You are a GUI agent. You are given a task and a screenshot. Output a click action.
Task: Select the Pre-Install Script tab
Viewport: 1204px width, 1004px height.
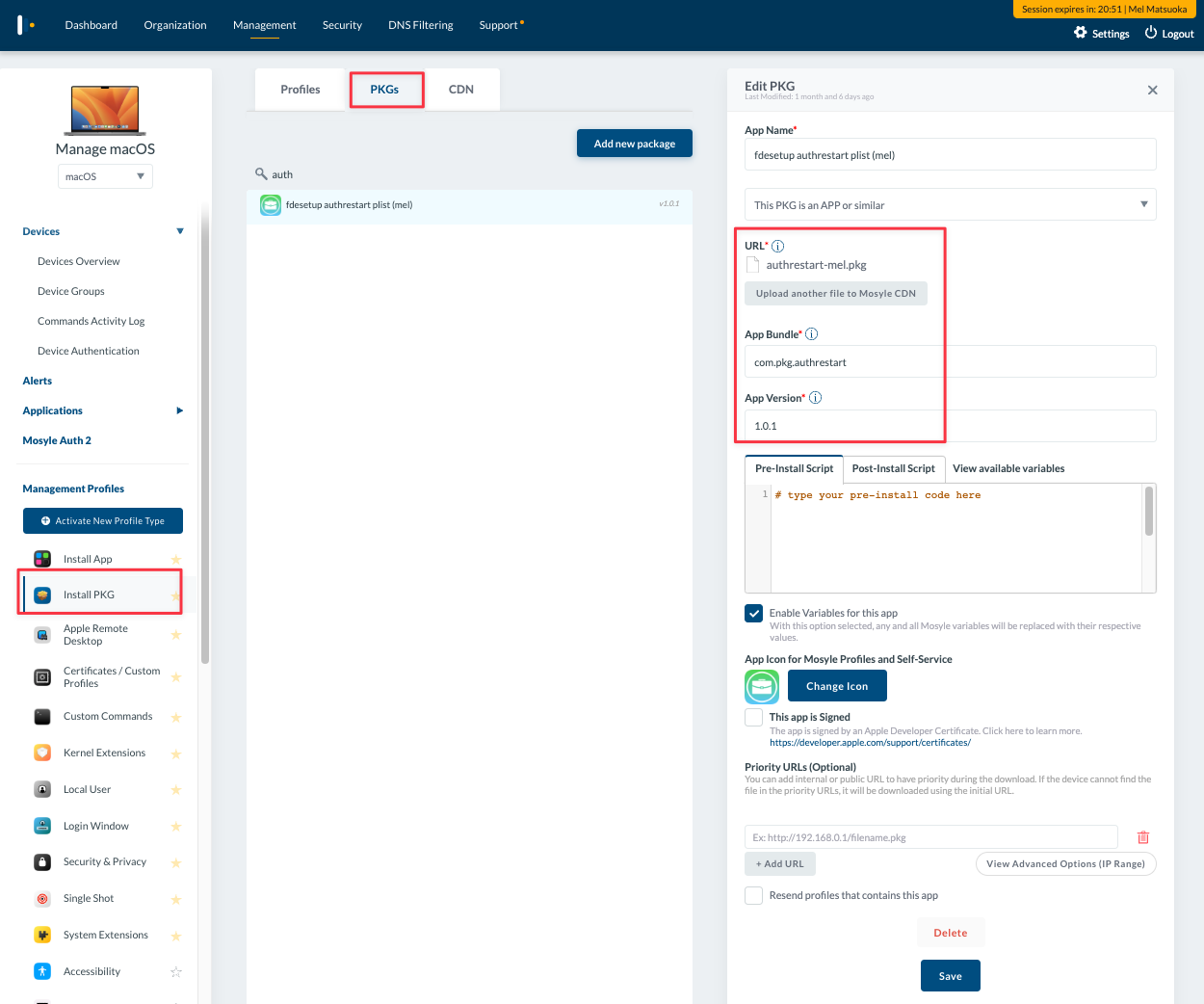(795, 468)
